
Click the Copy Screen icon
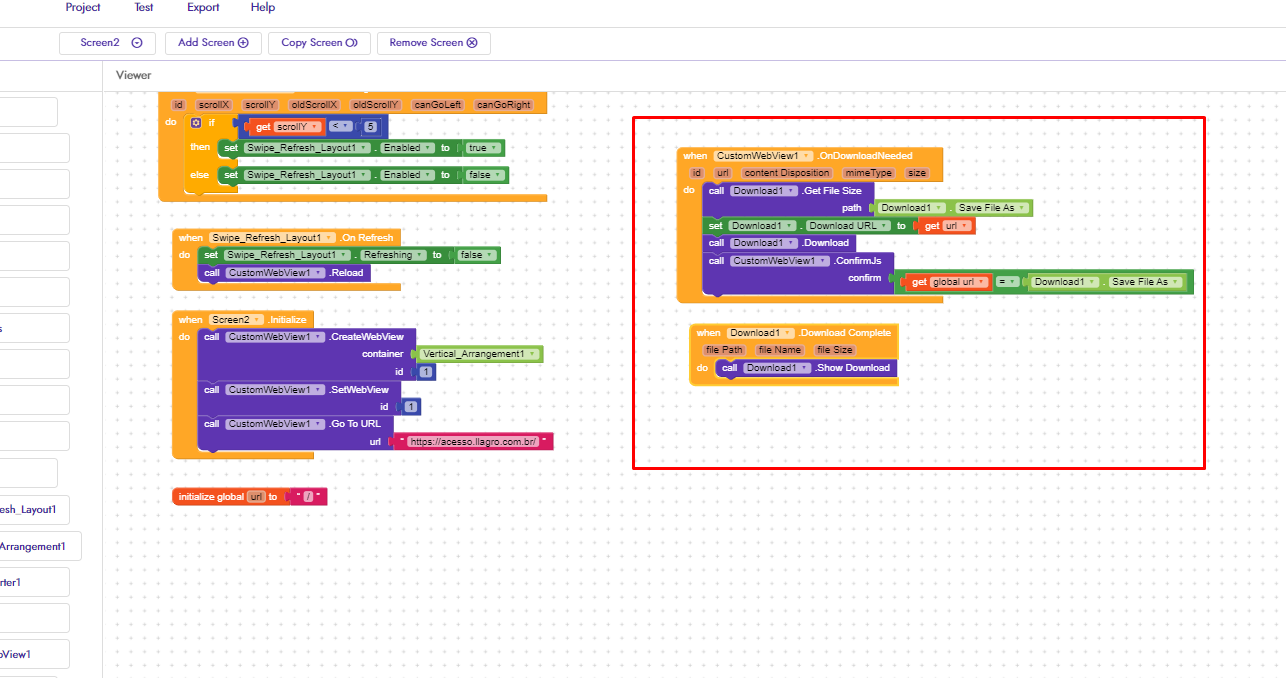pos(351,43)
